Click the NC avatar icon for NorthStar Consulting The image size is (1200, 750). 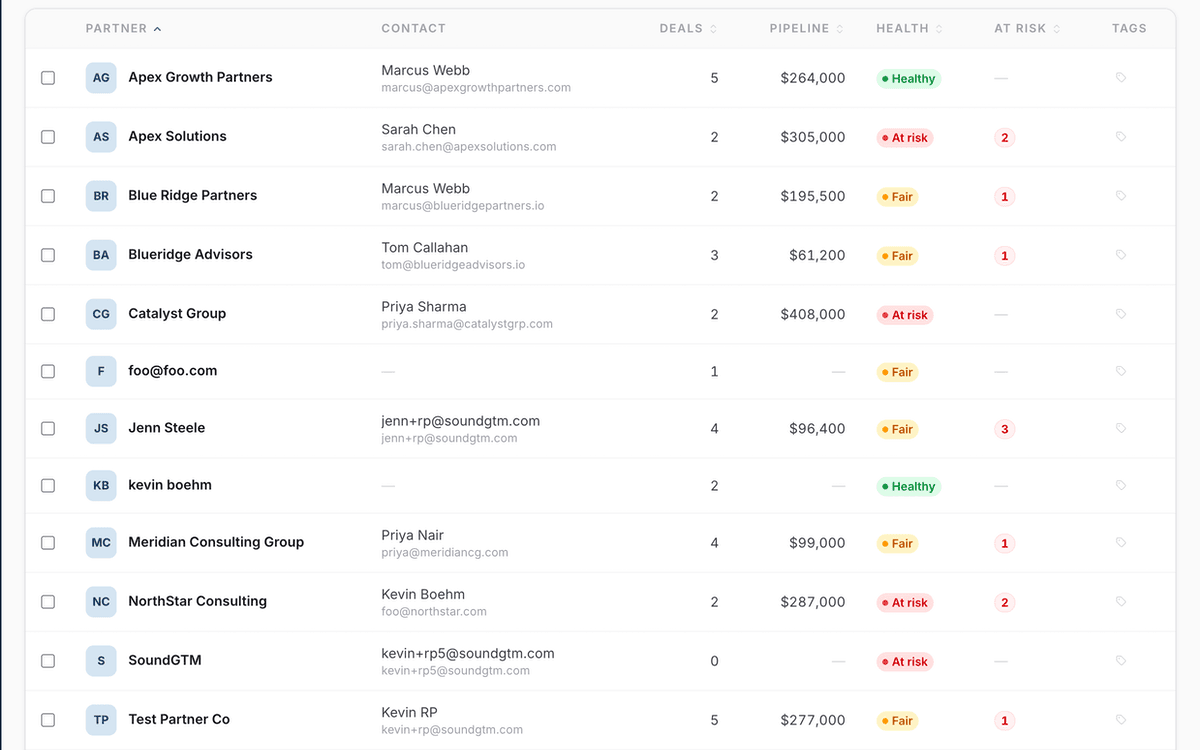[x=101, y=602]
